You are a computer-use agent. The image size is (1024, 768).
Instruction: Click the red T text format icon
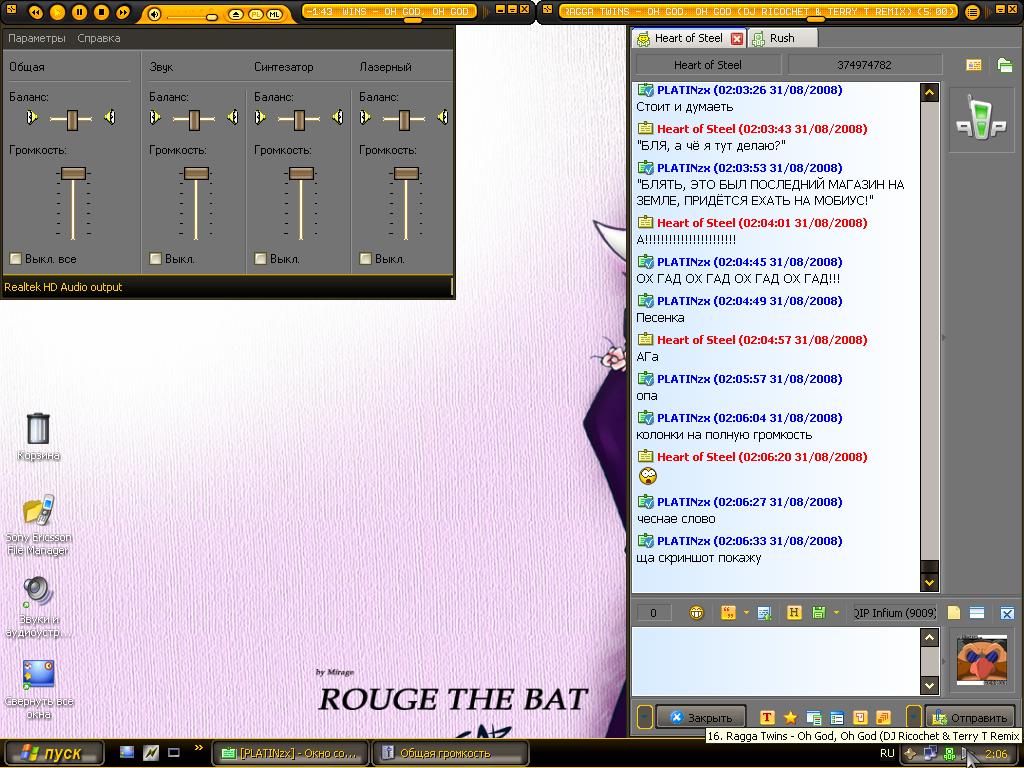767,717
